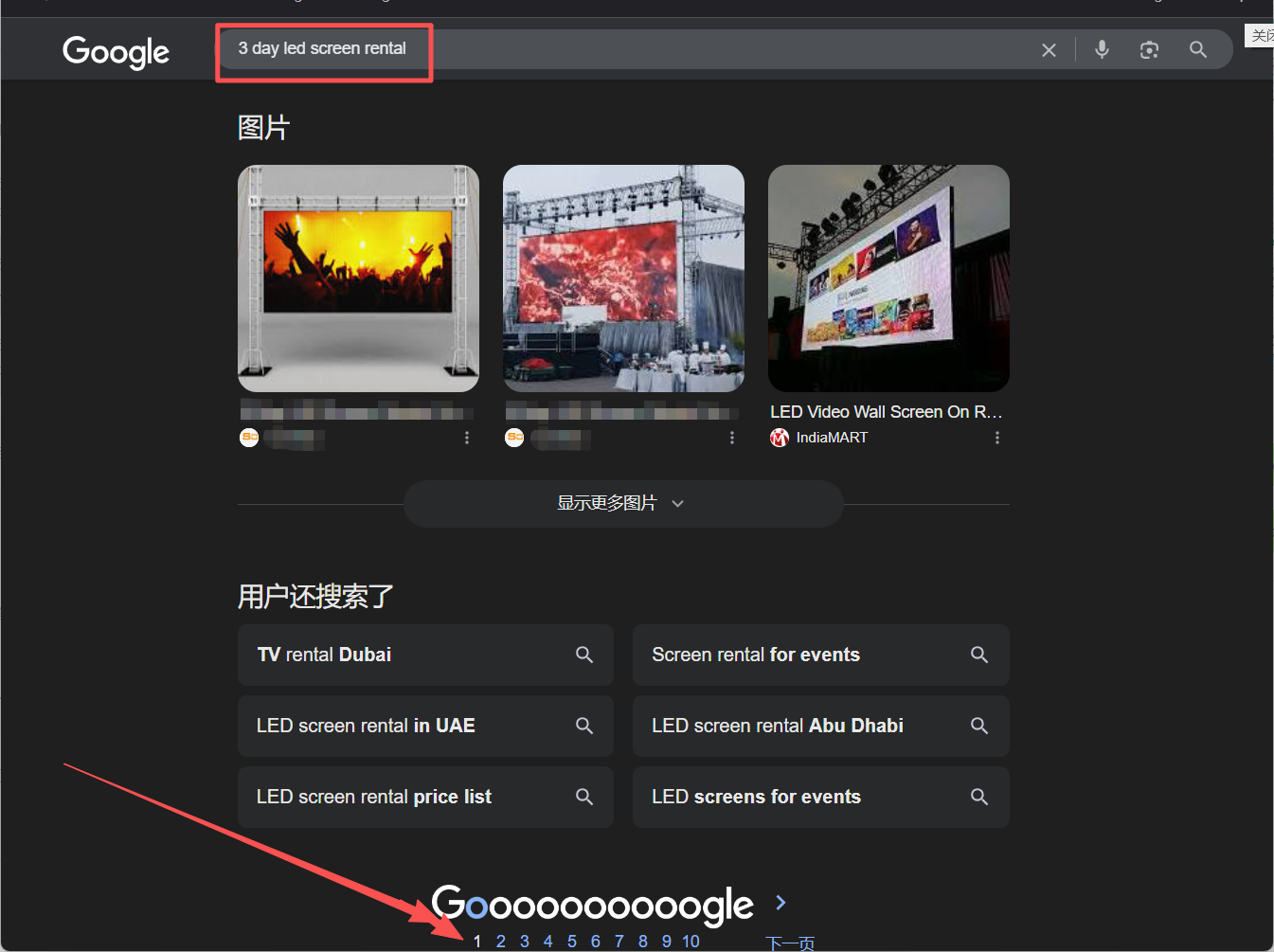Click the '图片' images section heading

tap(263, 127)
